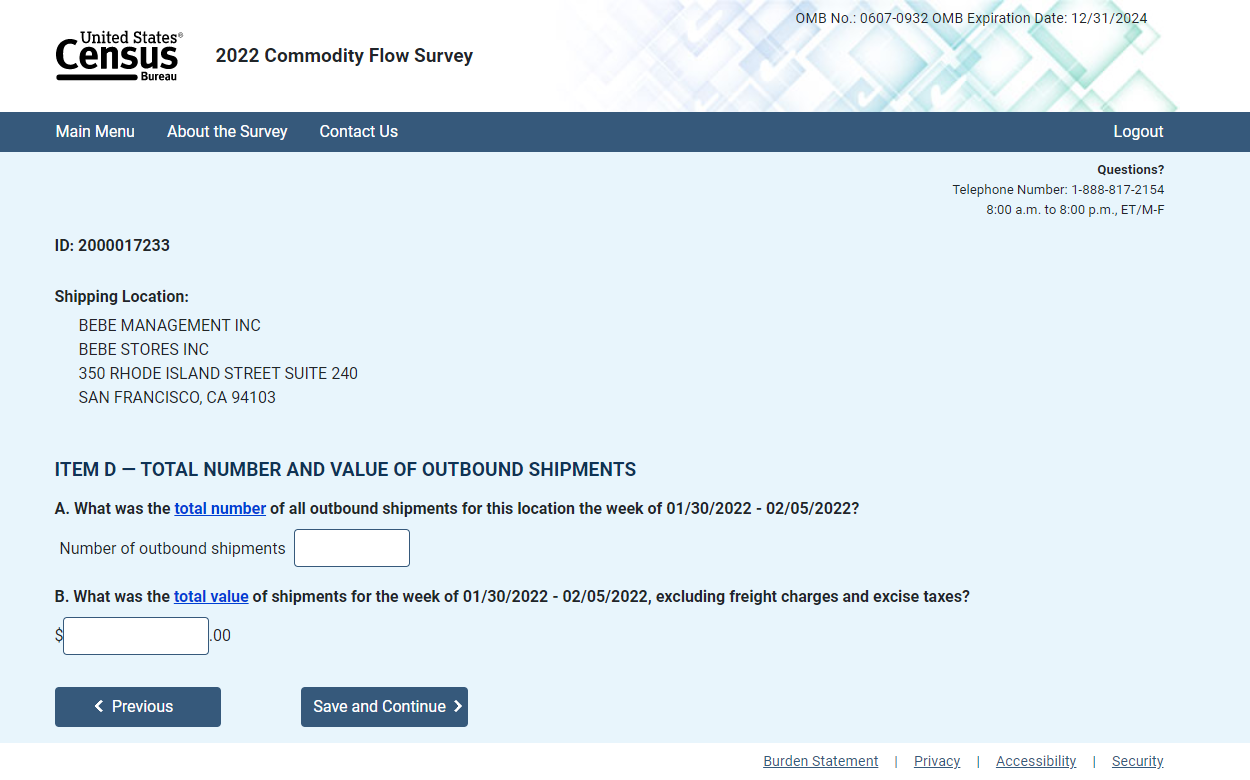The image size is (1250, 780).
Task: Focus the Number of outbound shipments field
Action: point(352,548)
